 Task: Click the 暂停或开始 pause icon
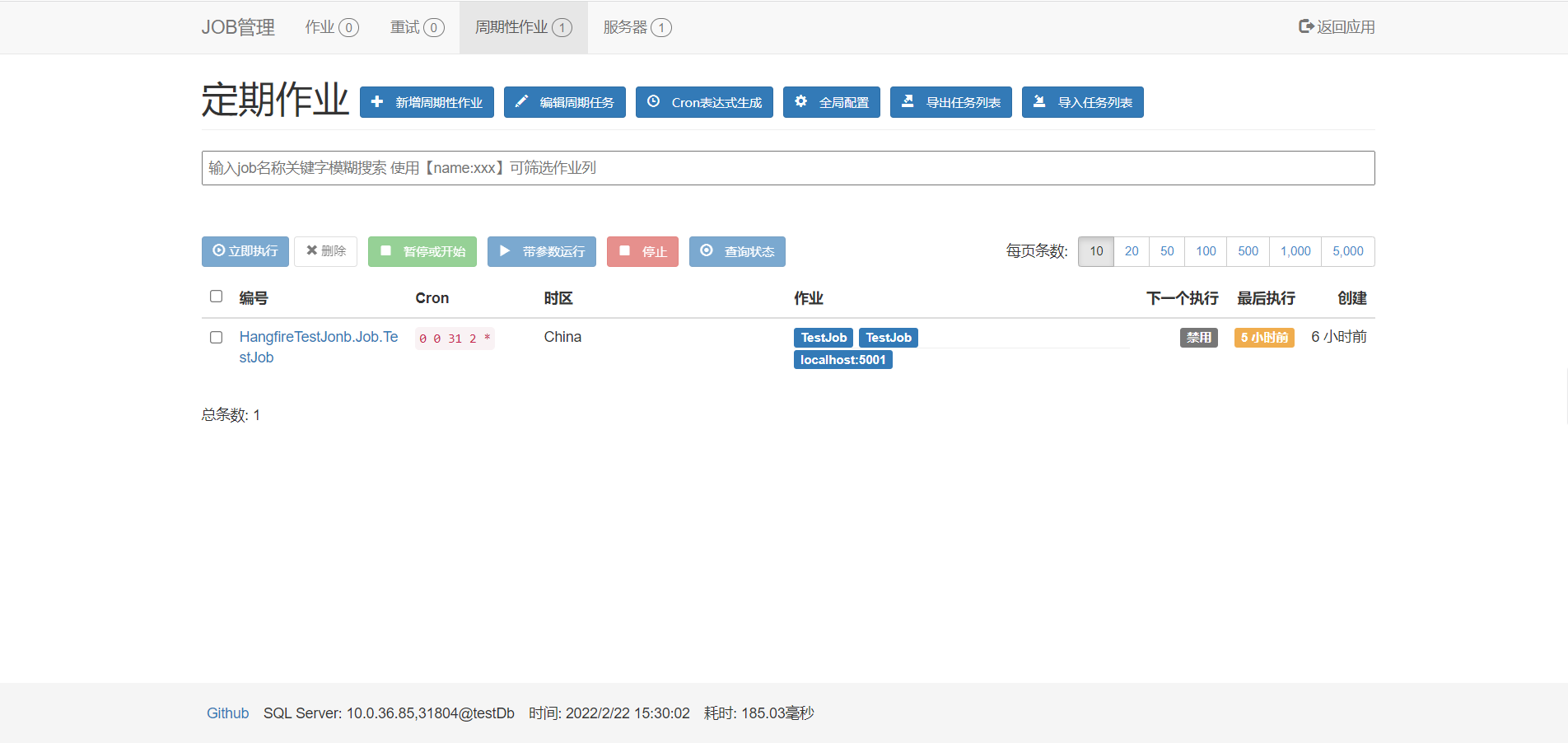tap(385, 251)
